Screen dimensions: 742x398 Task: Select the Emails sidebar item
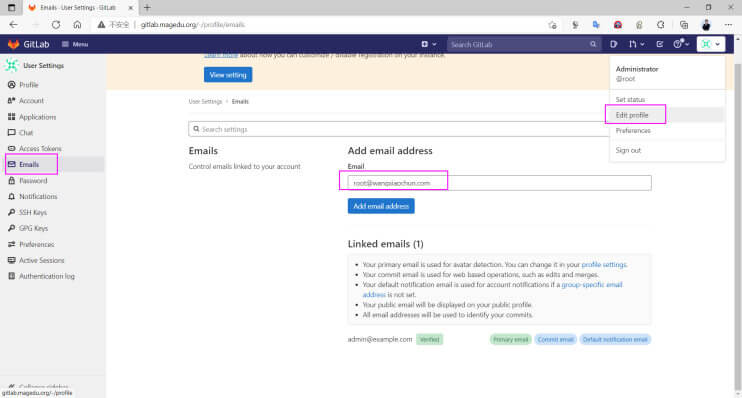[x=52, y=164]
